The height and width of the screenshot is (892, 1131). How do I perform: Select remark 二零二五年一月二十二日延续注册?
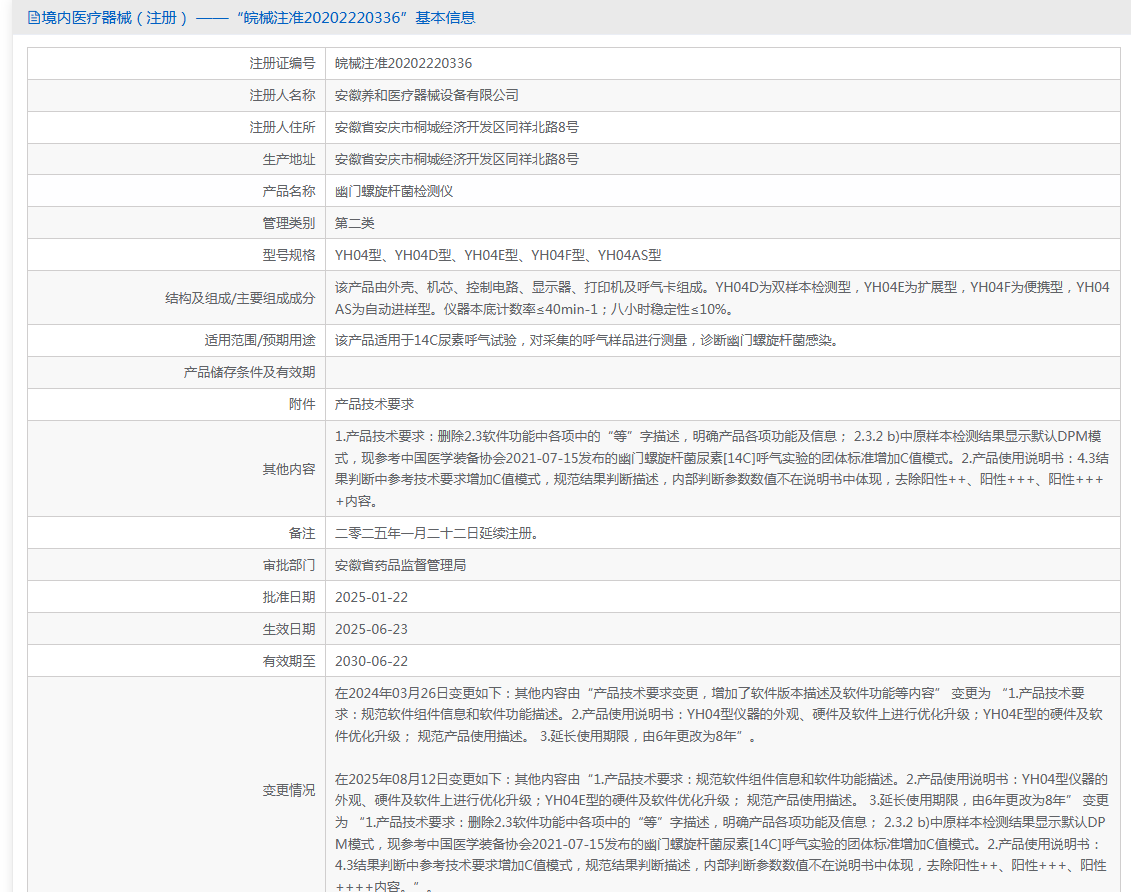click(436, 533)
